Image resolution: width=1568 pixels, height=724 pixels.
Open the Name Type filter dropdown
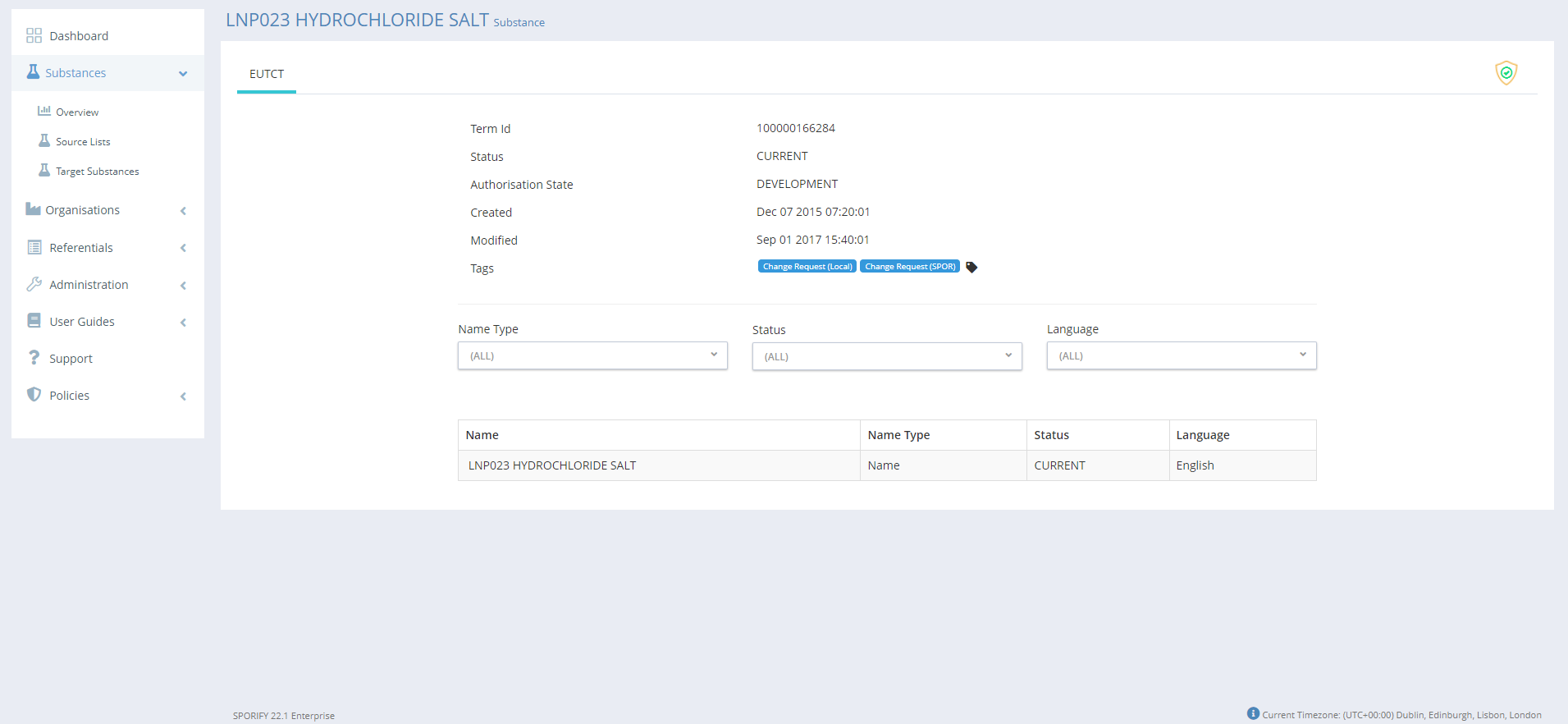(x=592, y=356)
